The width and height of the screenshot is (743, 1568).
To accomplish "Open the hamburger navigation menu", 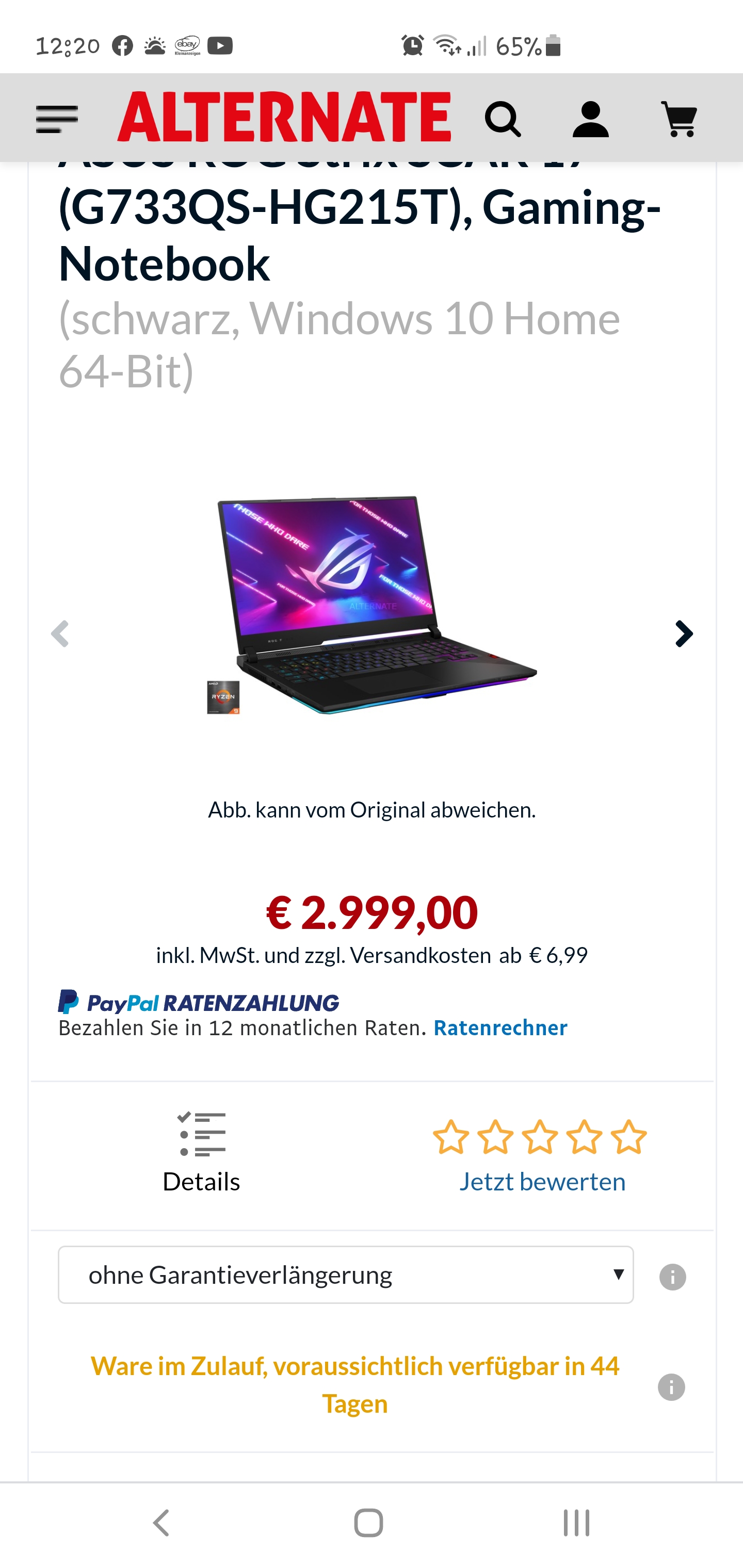I will coord(57,119).
